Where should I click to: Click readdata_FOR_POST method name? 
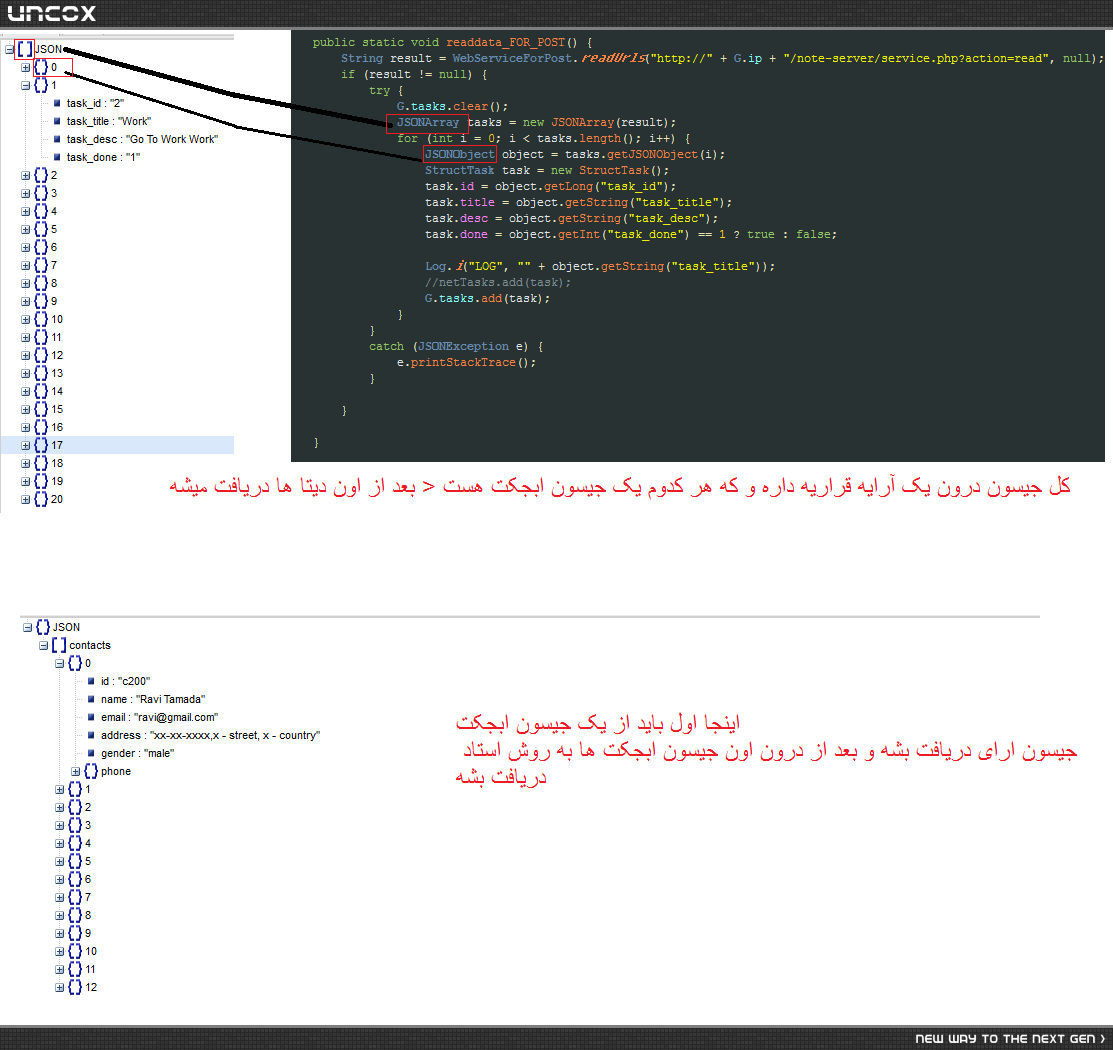coord(505,43)
